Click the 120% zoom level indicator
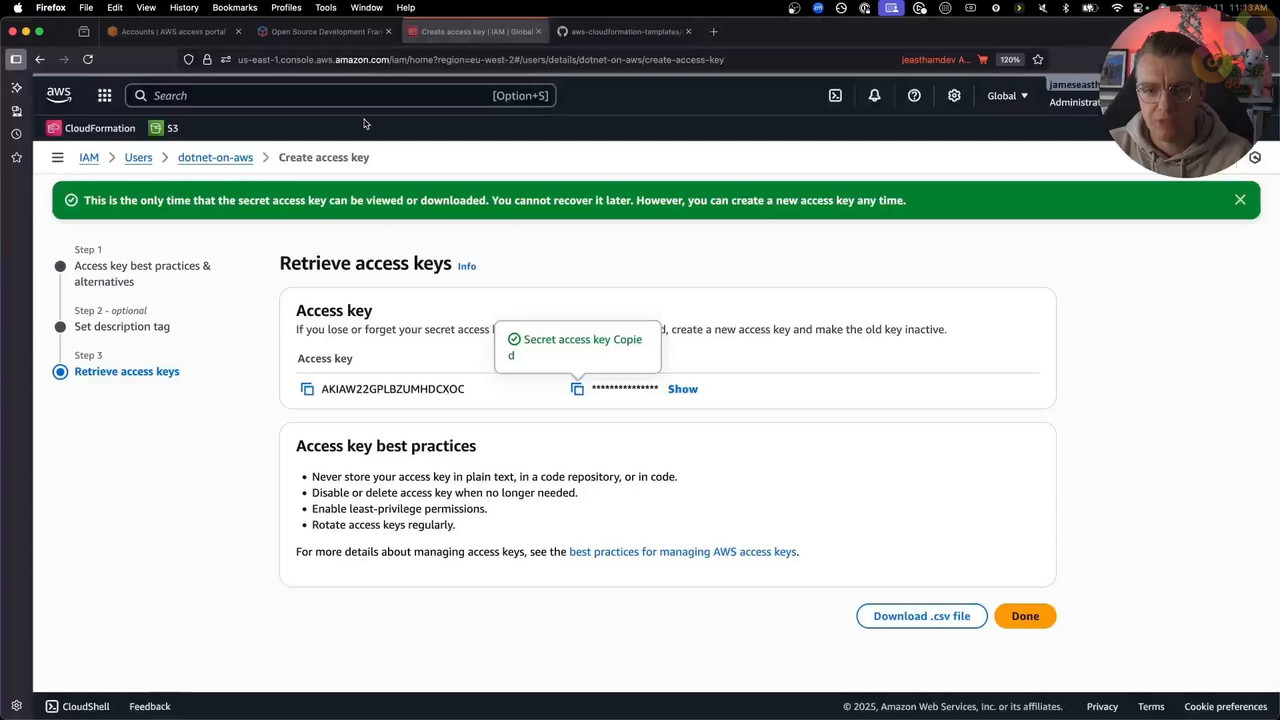Viewport: 1280px width, 720px height. 1010,59
